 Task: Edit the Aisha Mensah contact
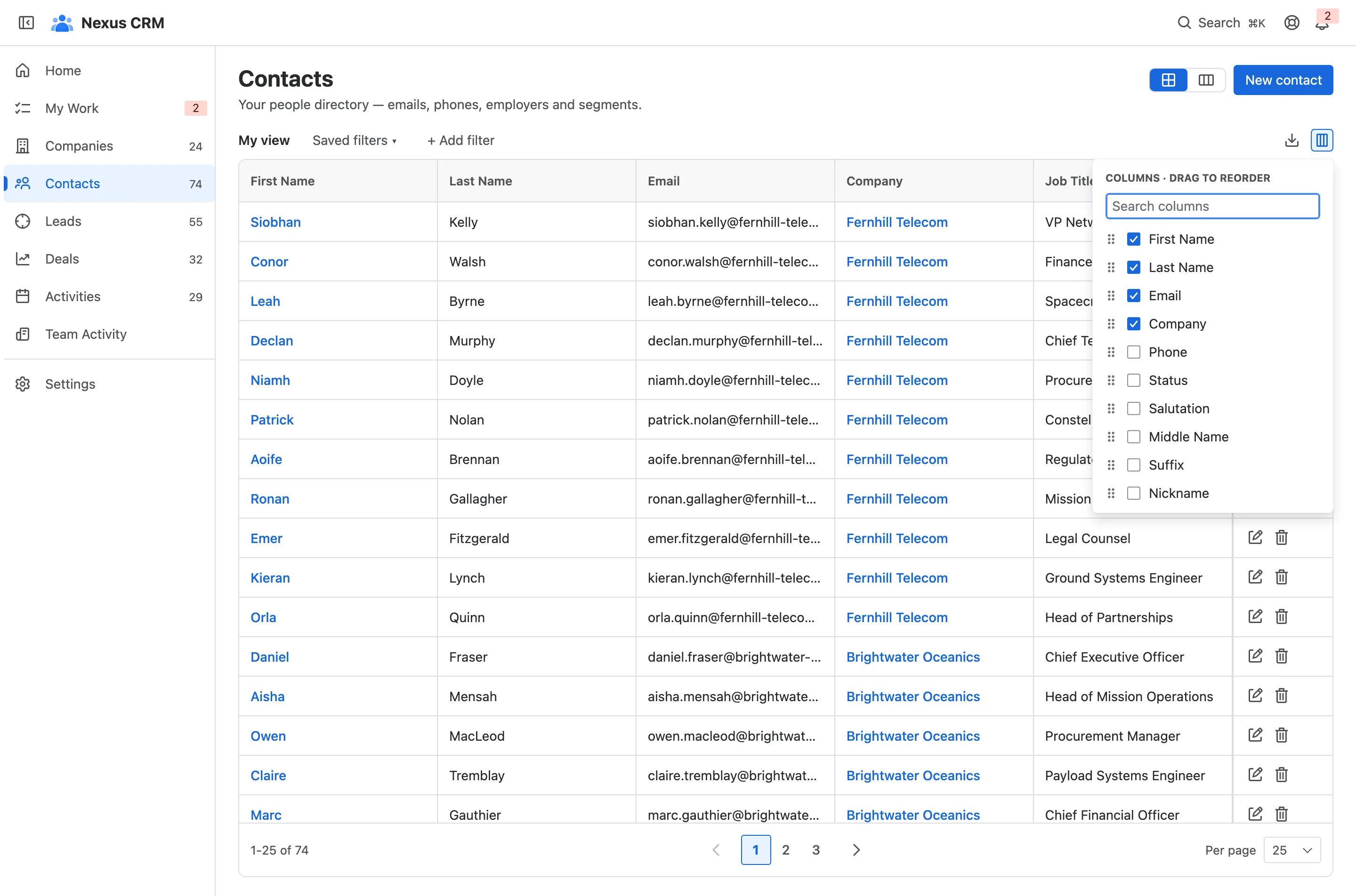(x=1255, y=696)
